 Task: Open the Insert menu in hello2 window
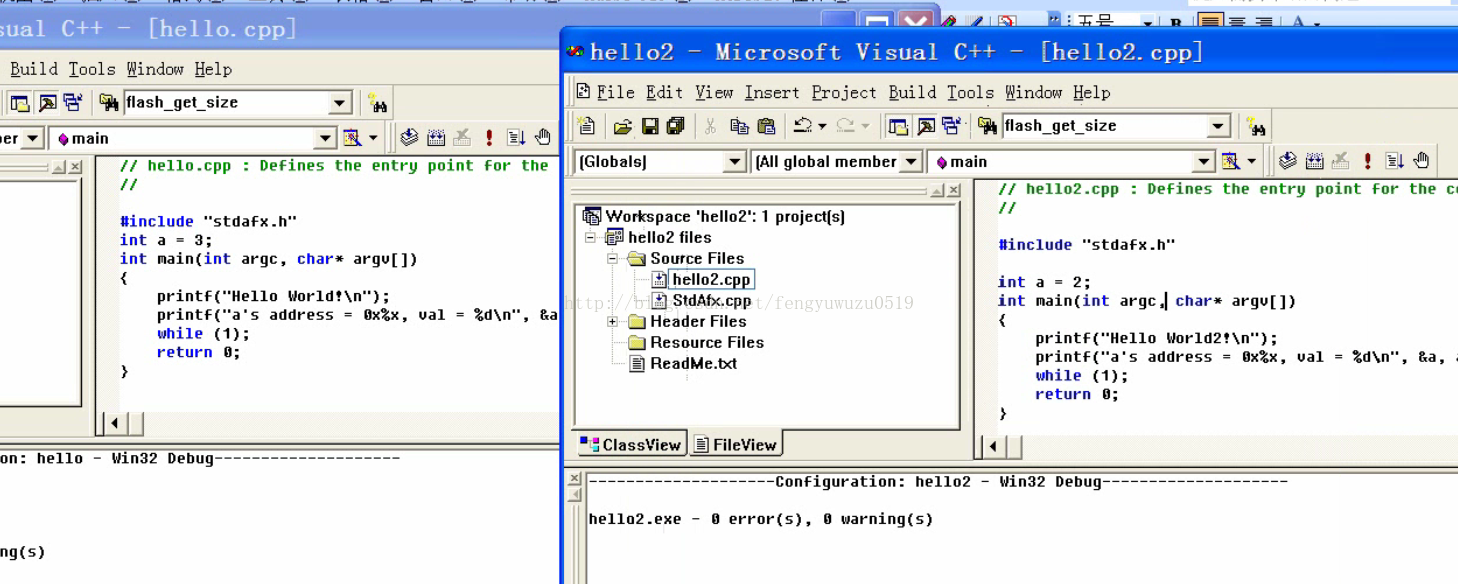[x=772, y=92]
